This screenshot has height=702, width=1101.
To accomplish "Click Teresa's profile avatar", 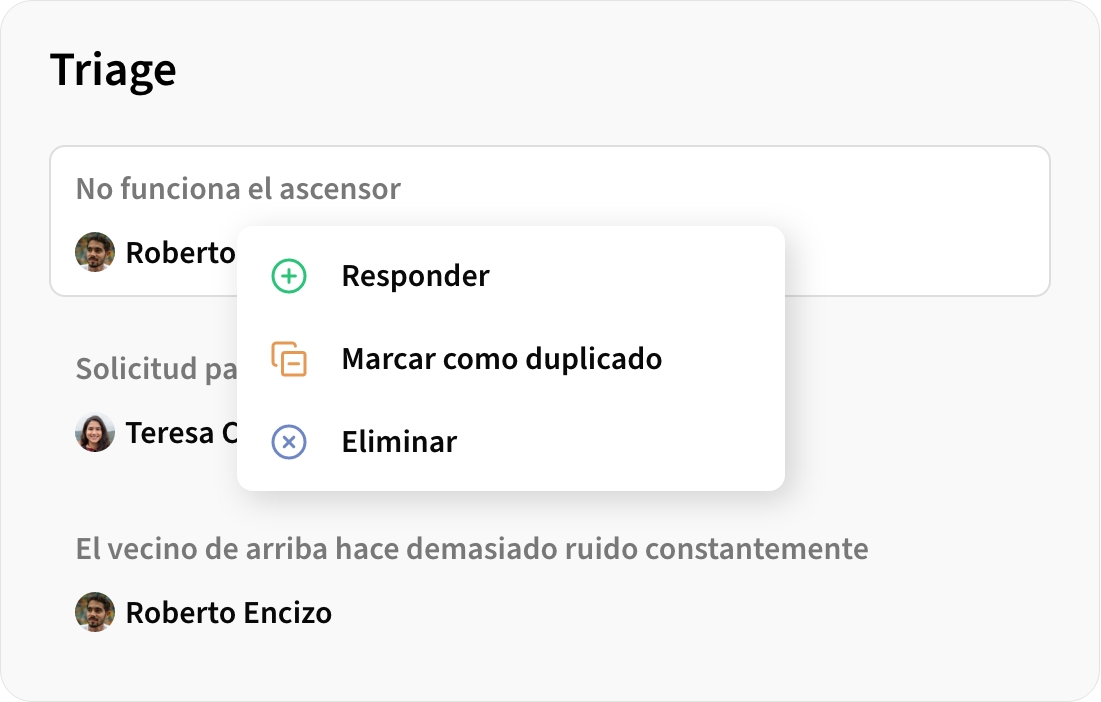I will 95,432.
